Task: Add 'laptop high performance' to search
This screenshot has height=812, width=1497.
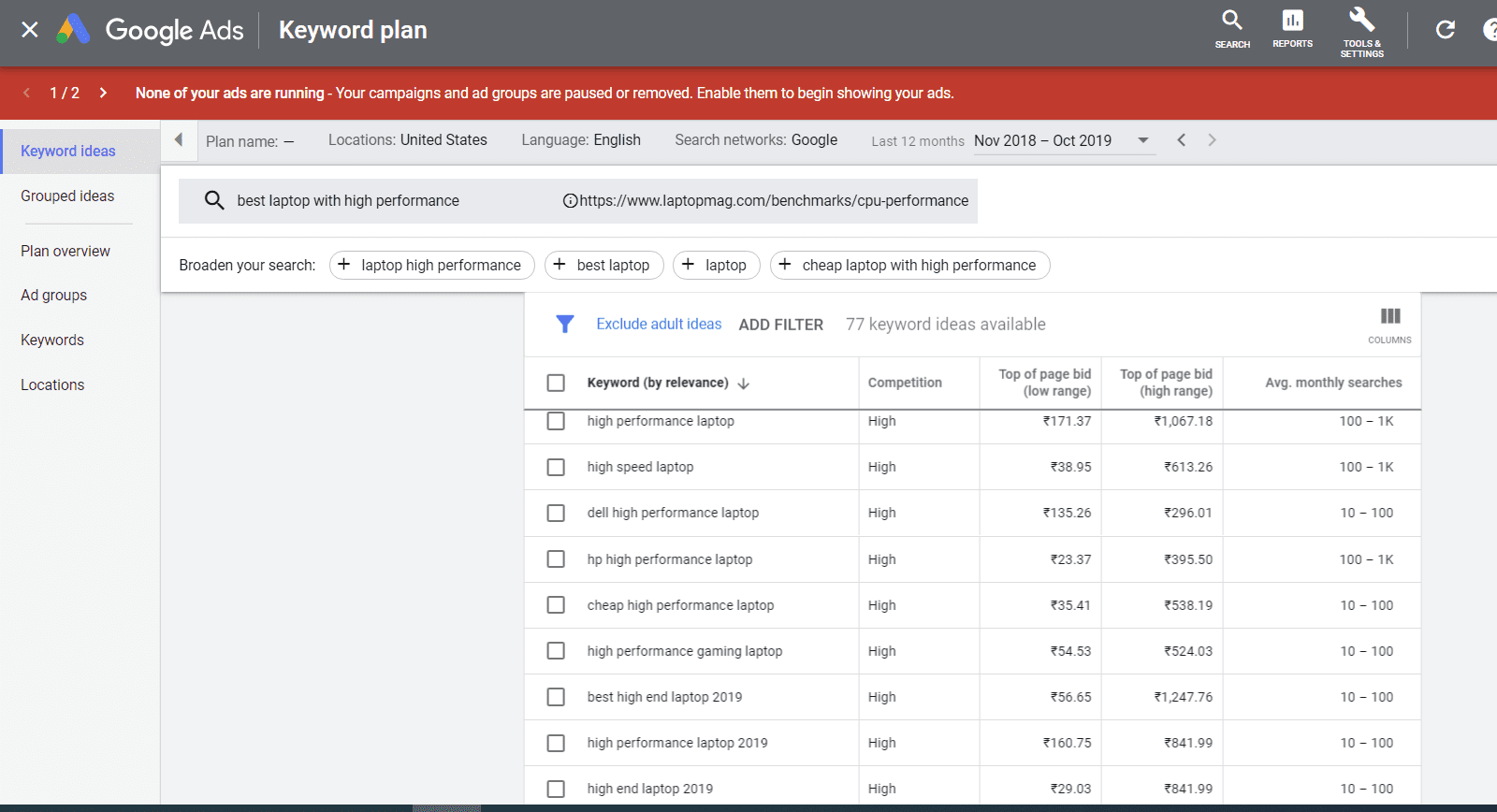Action: click(x=431, y=266)
